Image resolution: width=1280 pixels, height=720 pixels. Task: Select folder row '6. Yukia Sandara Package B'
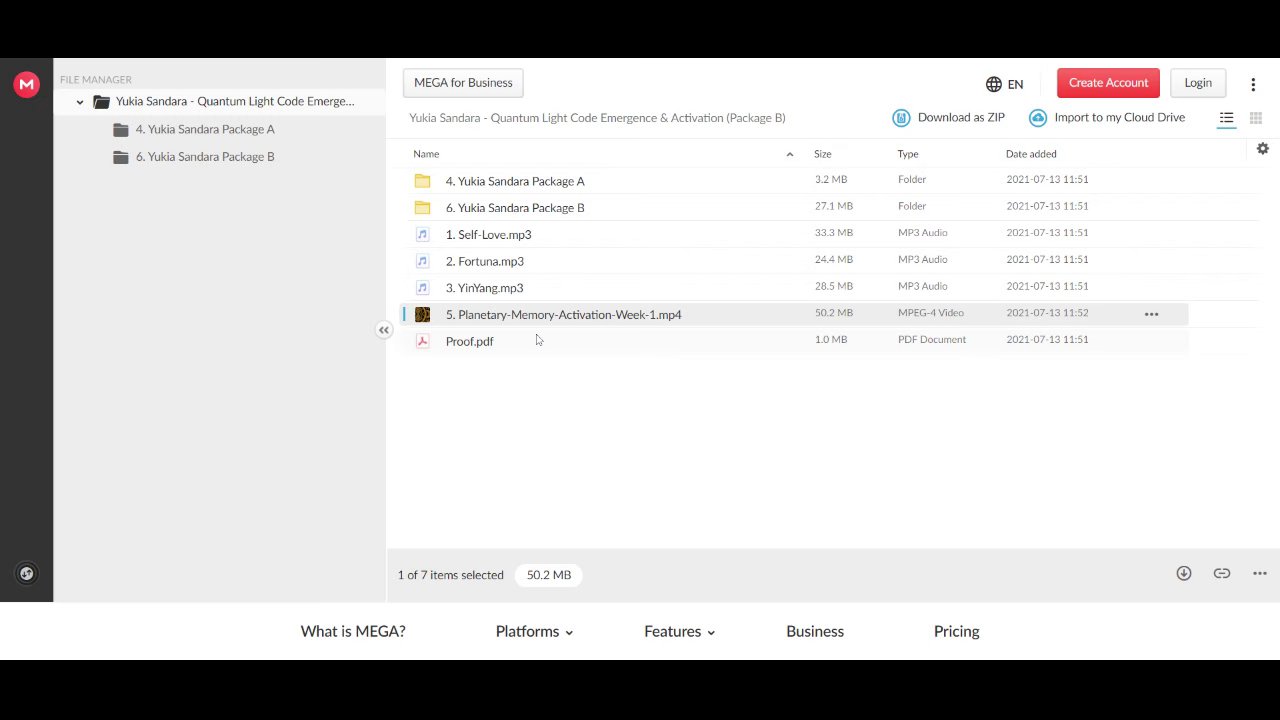[793, 208]
